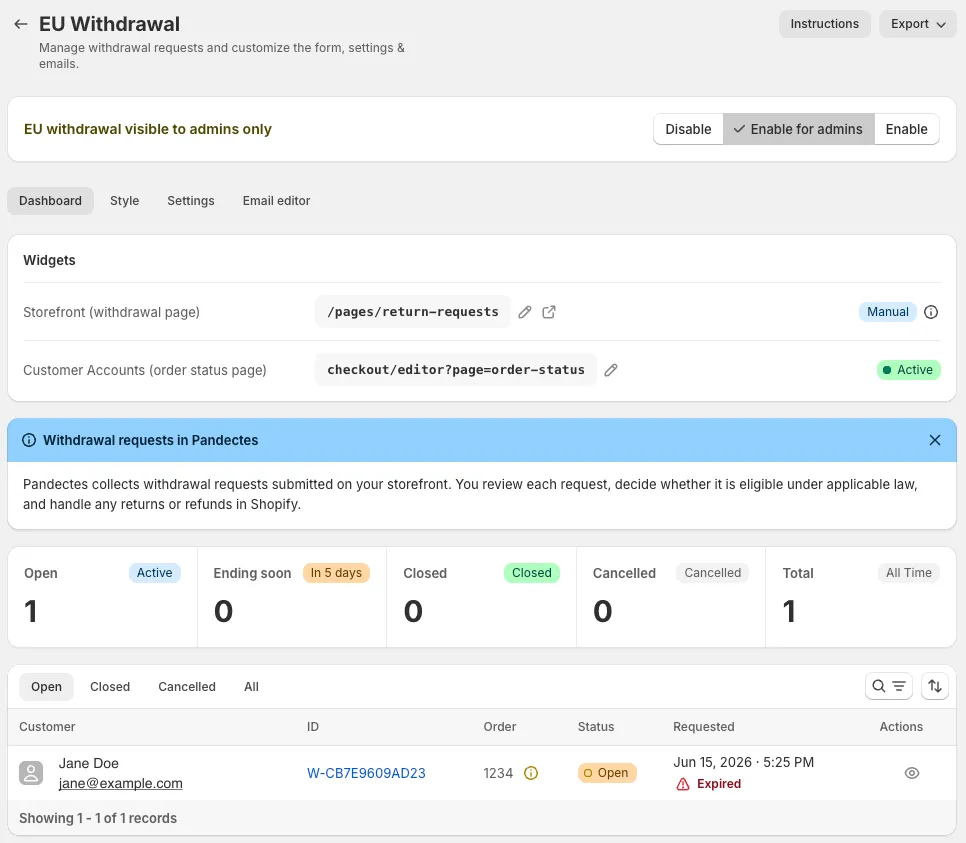Select Enable for admins option
This screenshot has width=966, height=843.
pyautogui.click(x=798, y=129)
